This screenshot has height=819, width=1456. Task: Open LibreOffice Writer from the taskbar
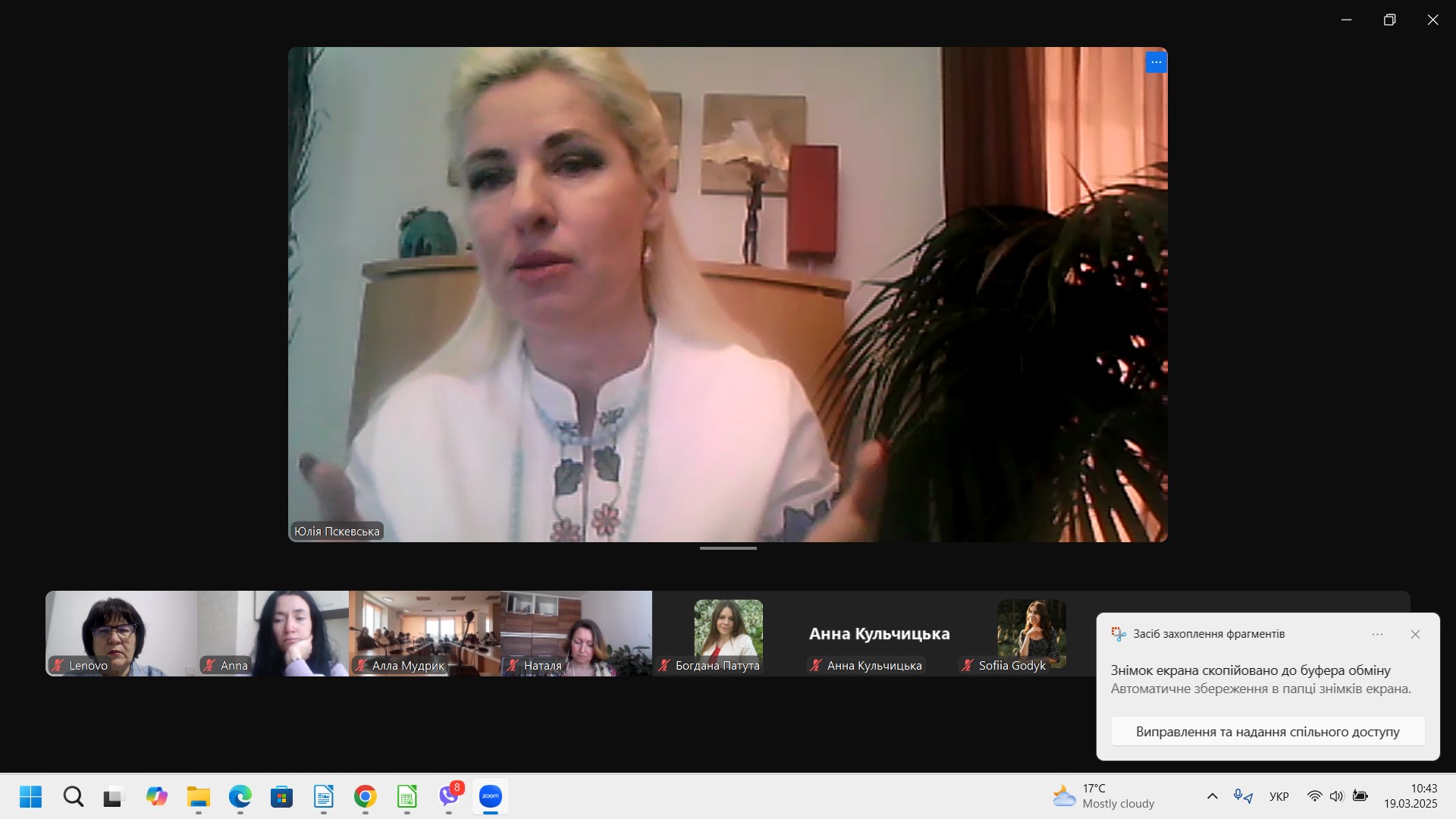click(x=324, y=796)
